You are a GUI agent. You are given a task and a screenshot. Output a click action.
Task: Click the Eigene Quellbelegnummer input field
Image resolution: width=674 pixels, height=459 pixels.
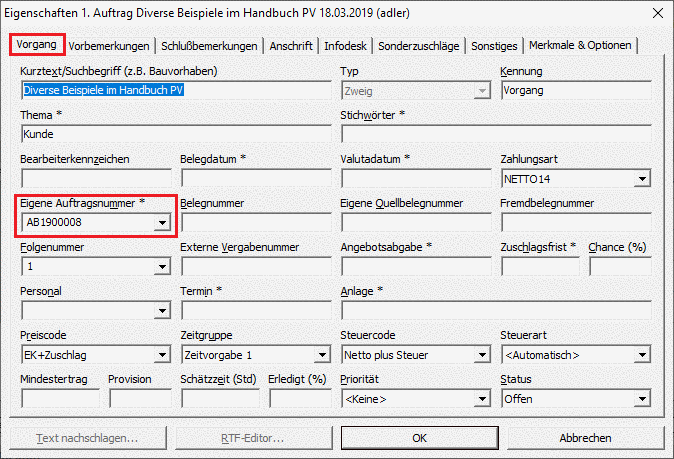(x=416, y=223)
